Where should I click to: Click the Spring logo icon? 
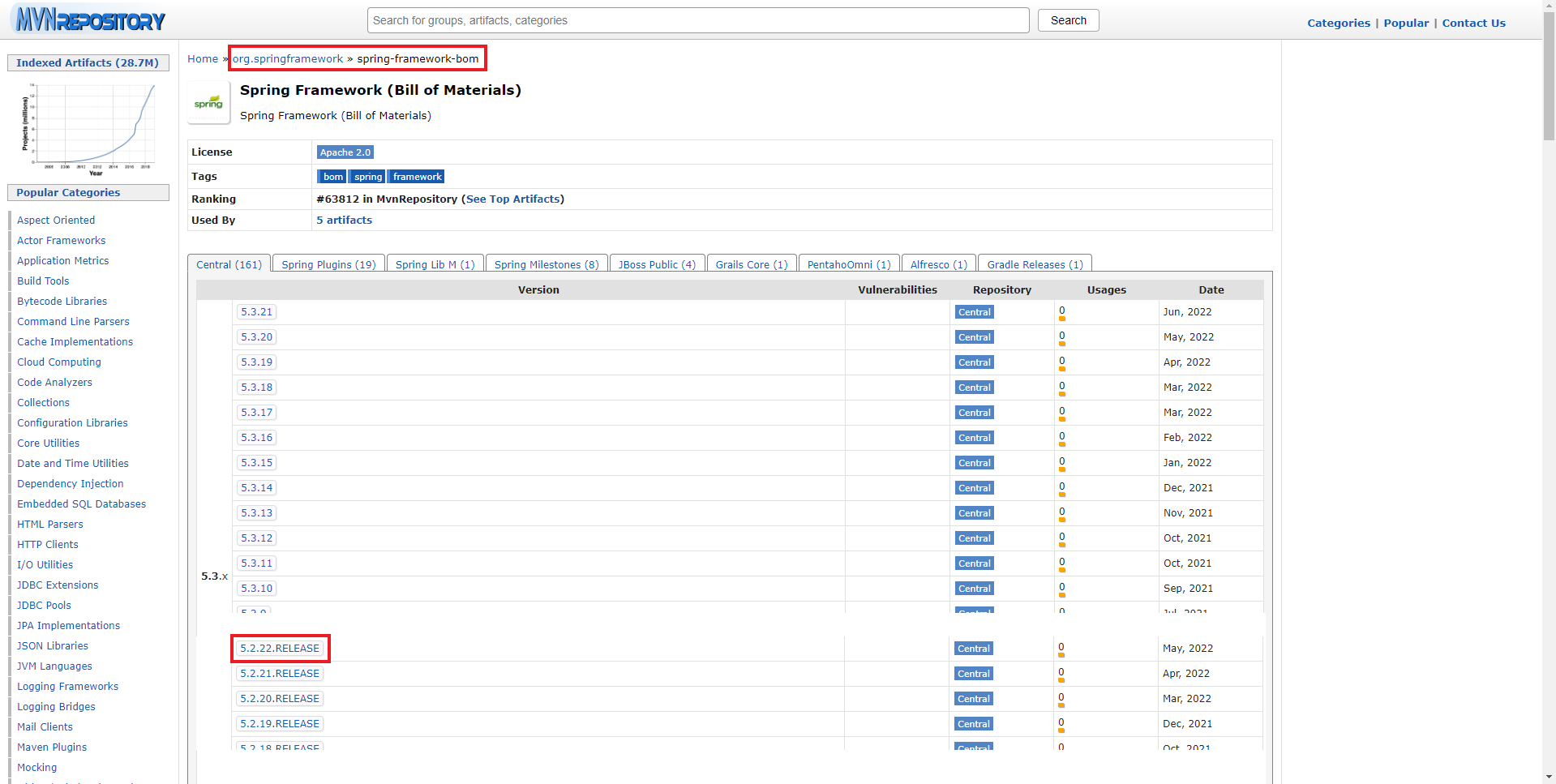208,103
